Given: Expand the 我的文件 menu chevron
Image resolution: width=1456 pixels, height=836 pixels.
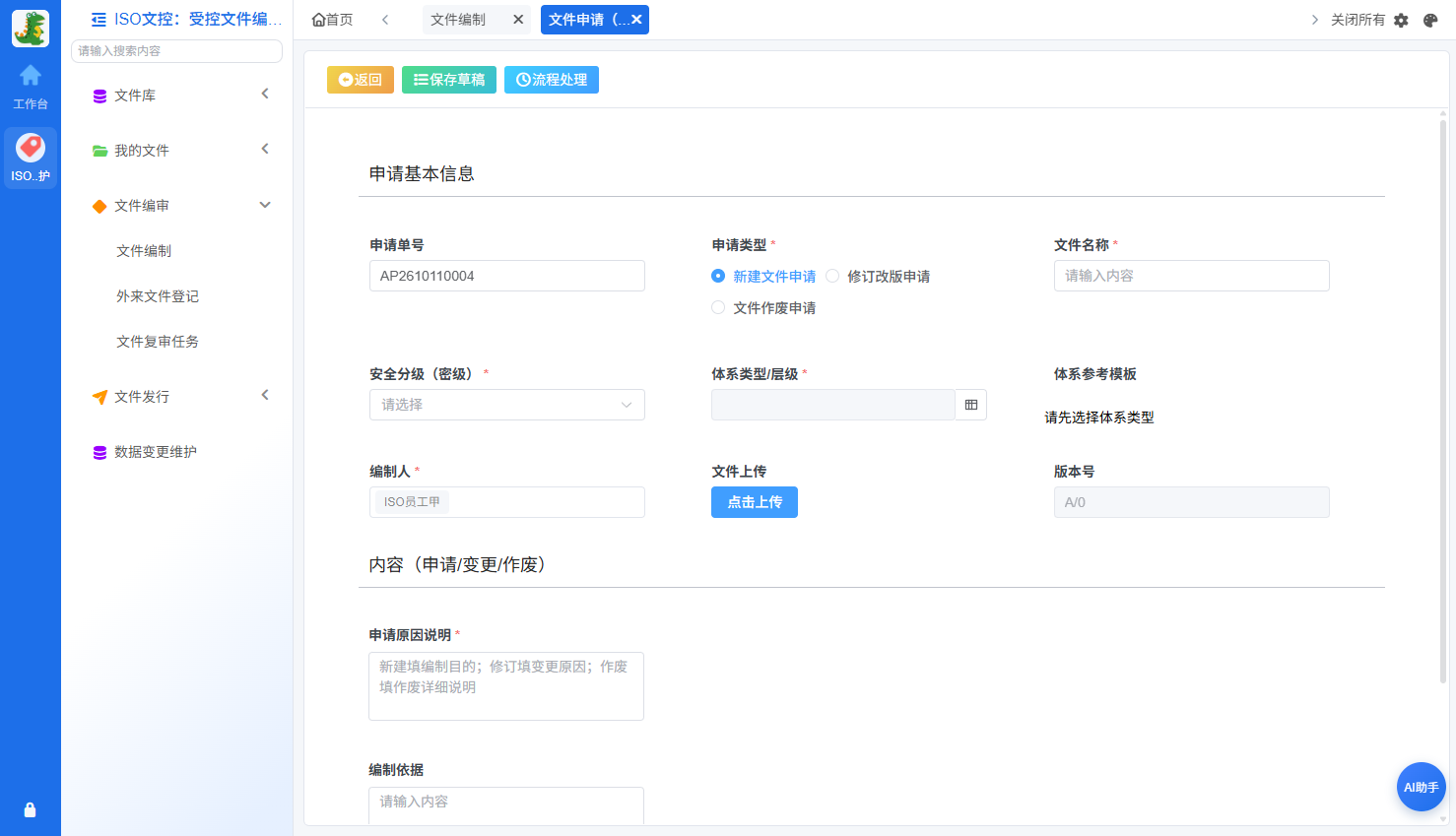Looking at the screenshot, I should 265,150.
